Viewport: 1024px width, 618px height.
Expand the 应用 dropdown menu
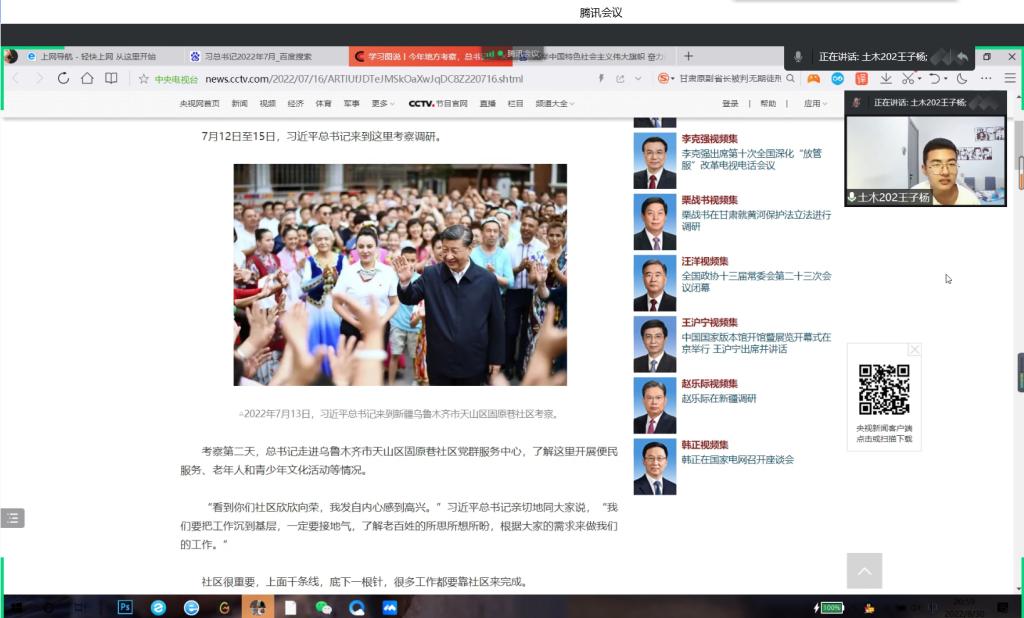pyautogui.click(x=815, y=103)
